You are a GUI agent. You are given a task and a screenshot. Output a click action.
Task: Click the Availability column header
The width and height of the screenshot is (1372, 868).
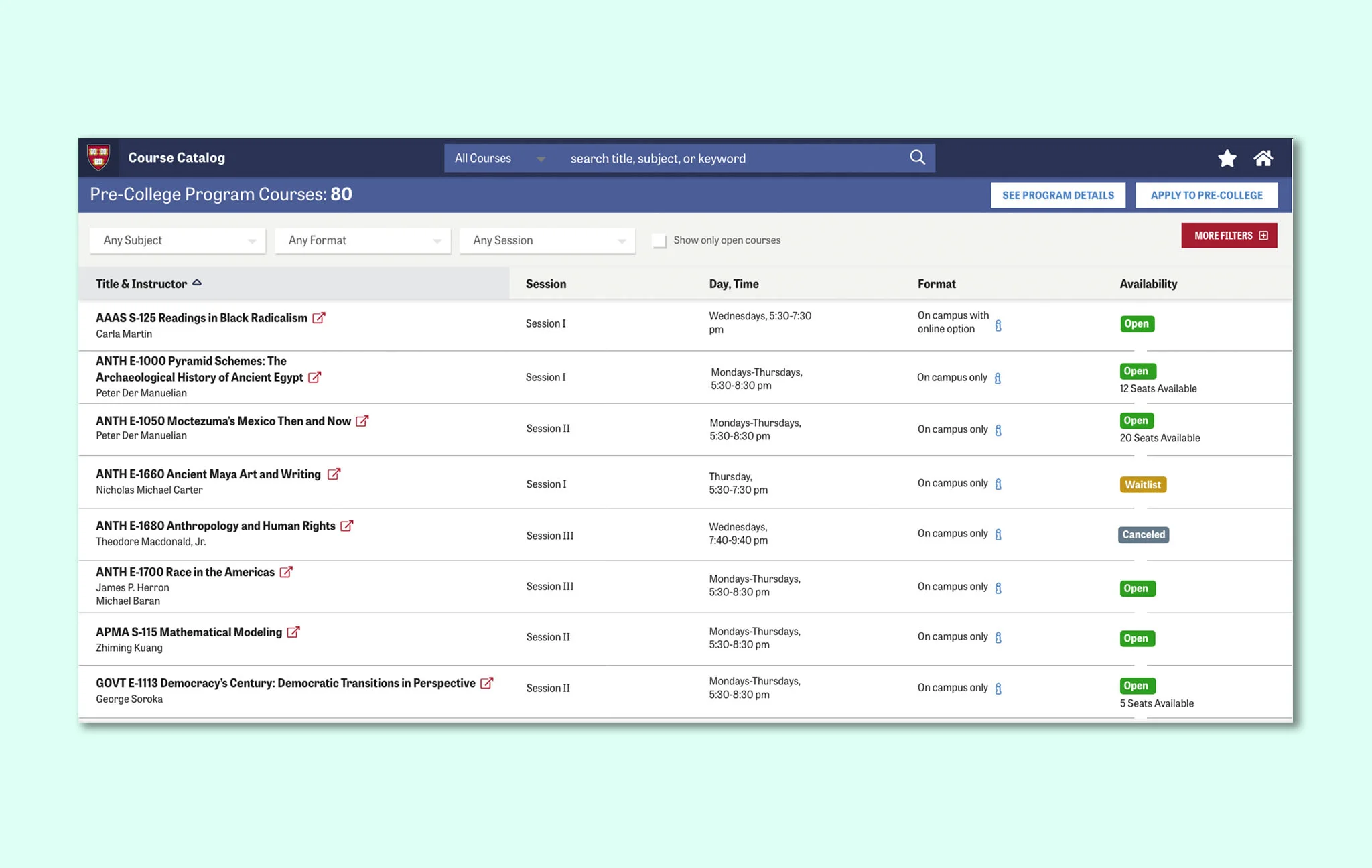(1148, 284)
